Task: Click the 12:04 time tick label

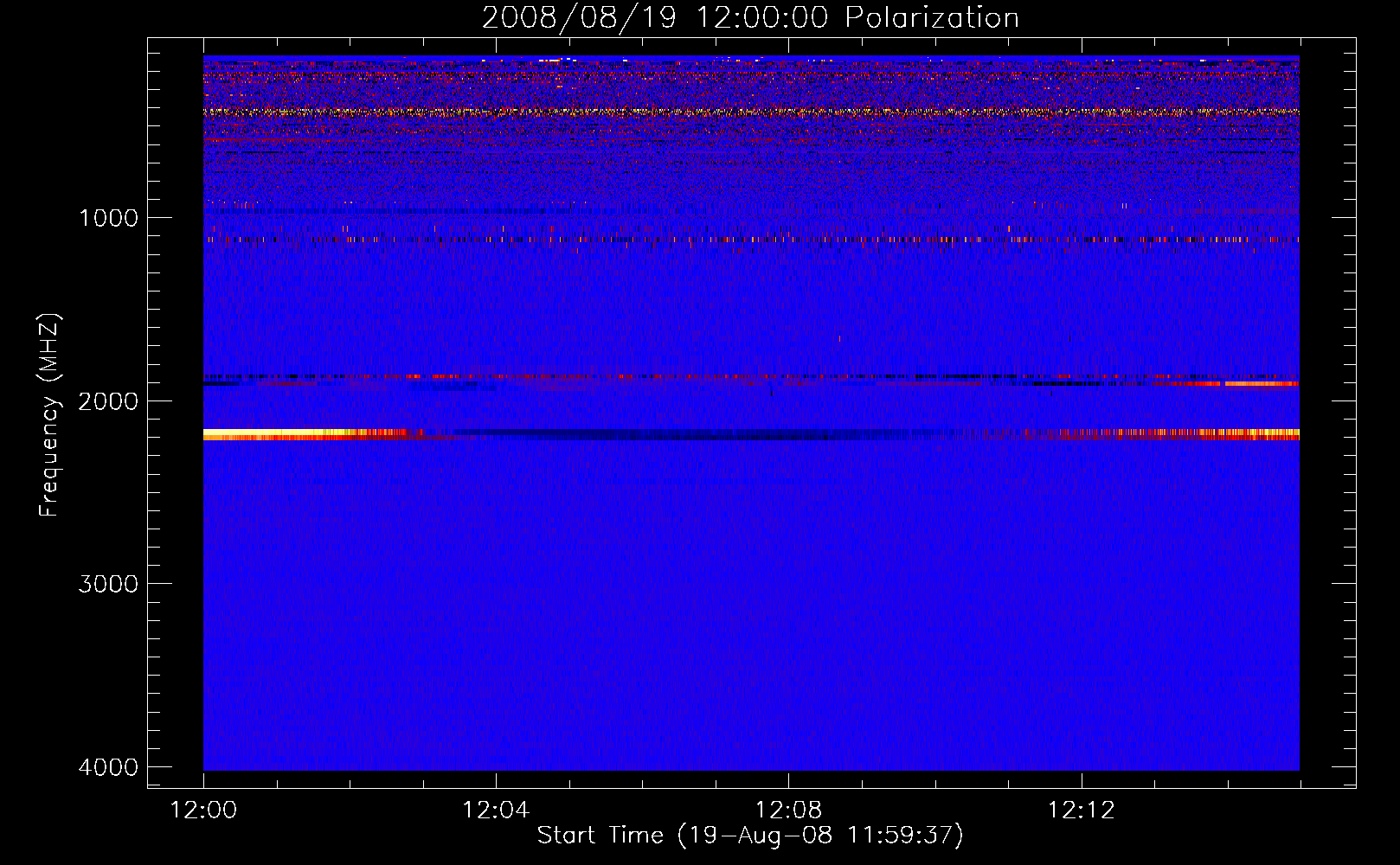Action: 496,811
